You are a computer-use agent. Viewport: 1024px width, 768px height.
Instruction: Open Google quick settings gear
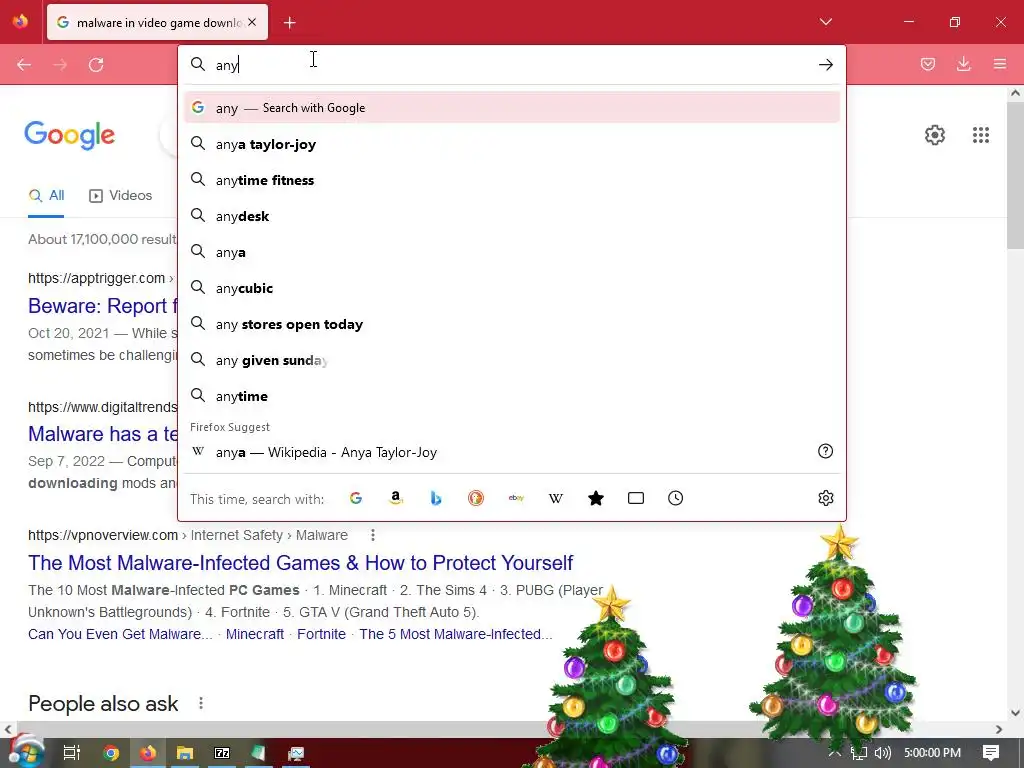pos(935,135)
